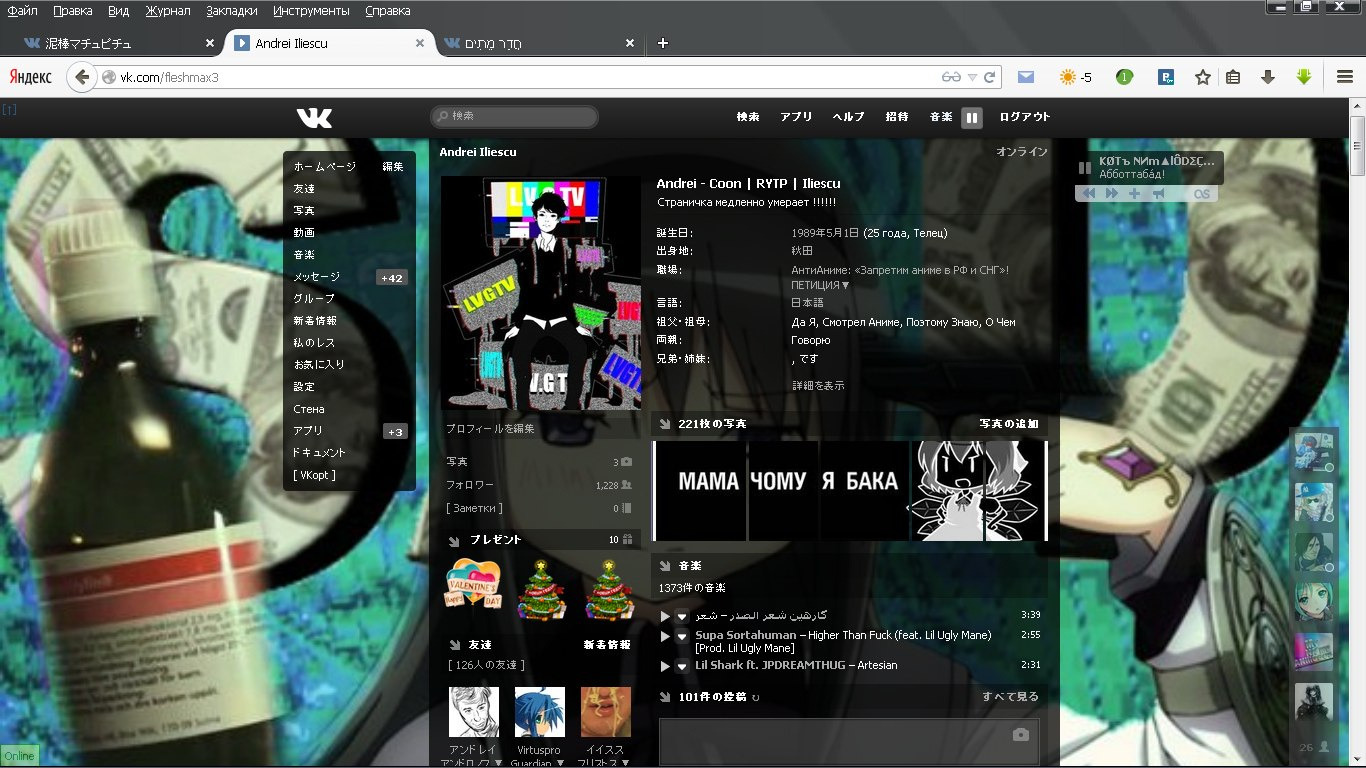Go back with the browser back arrow
Viewport: 1366px width, 768px height.
[x=81, y=77]
